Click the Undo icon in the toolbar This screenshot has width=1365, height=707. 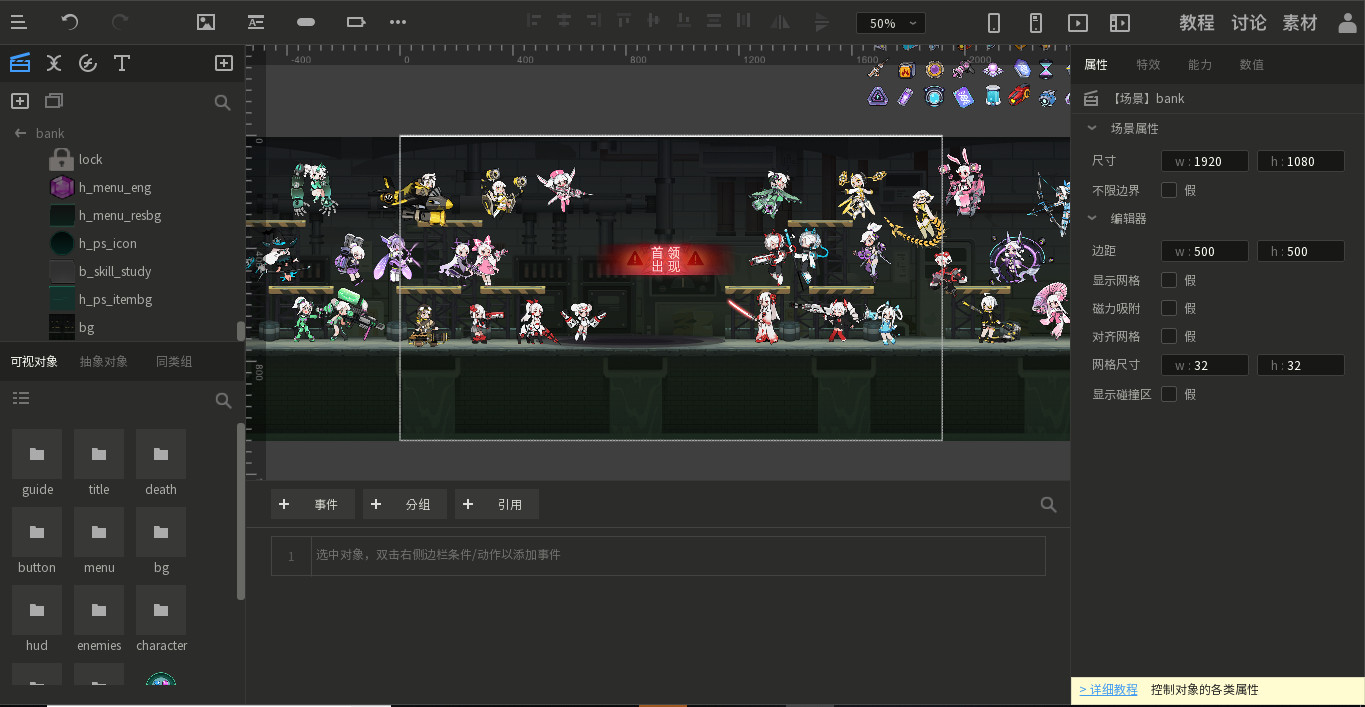click(x=68, y=22)
